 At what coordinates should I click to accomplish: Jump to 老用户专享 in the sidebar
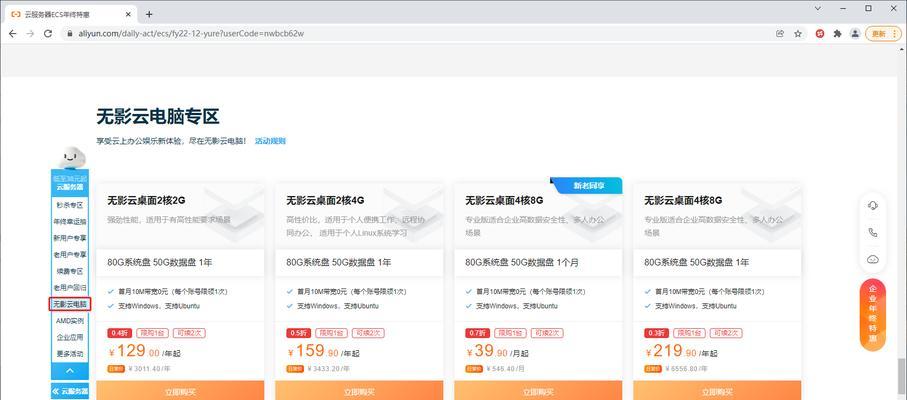69,254
